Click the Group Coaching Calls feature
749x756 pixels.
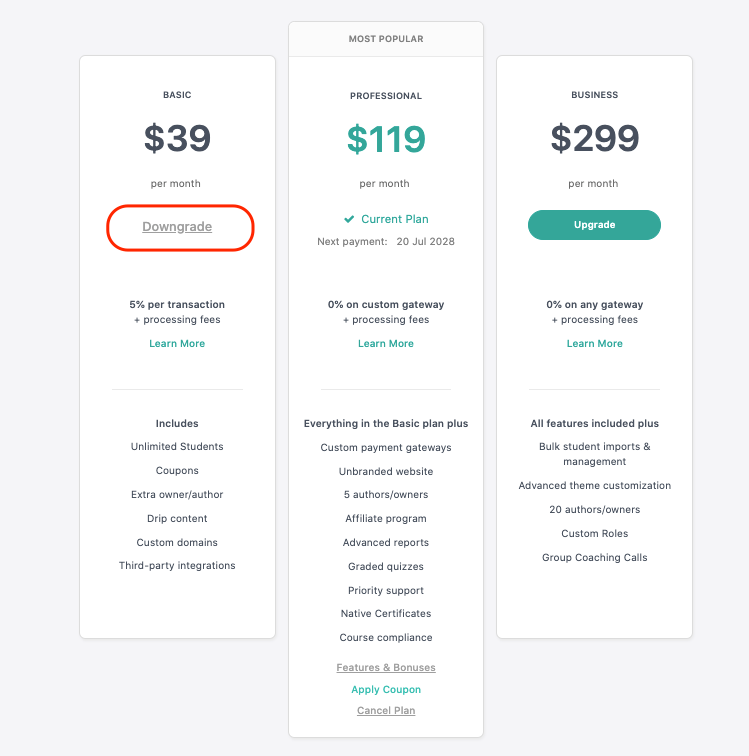coord(595,557)
